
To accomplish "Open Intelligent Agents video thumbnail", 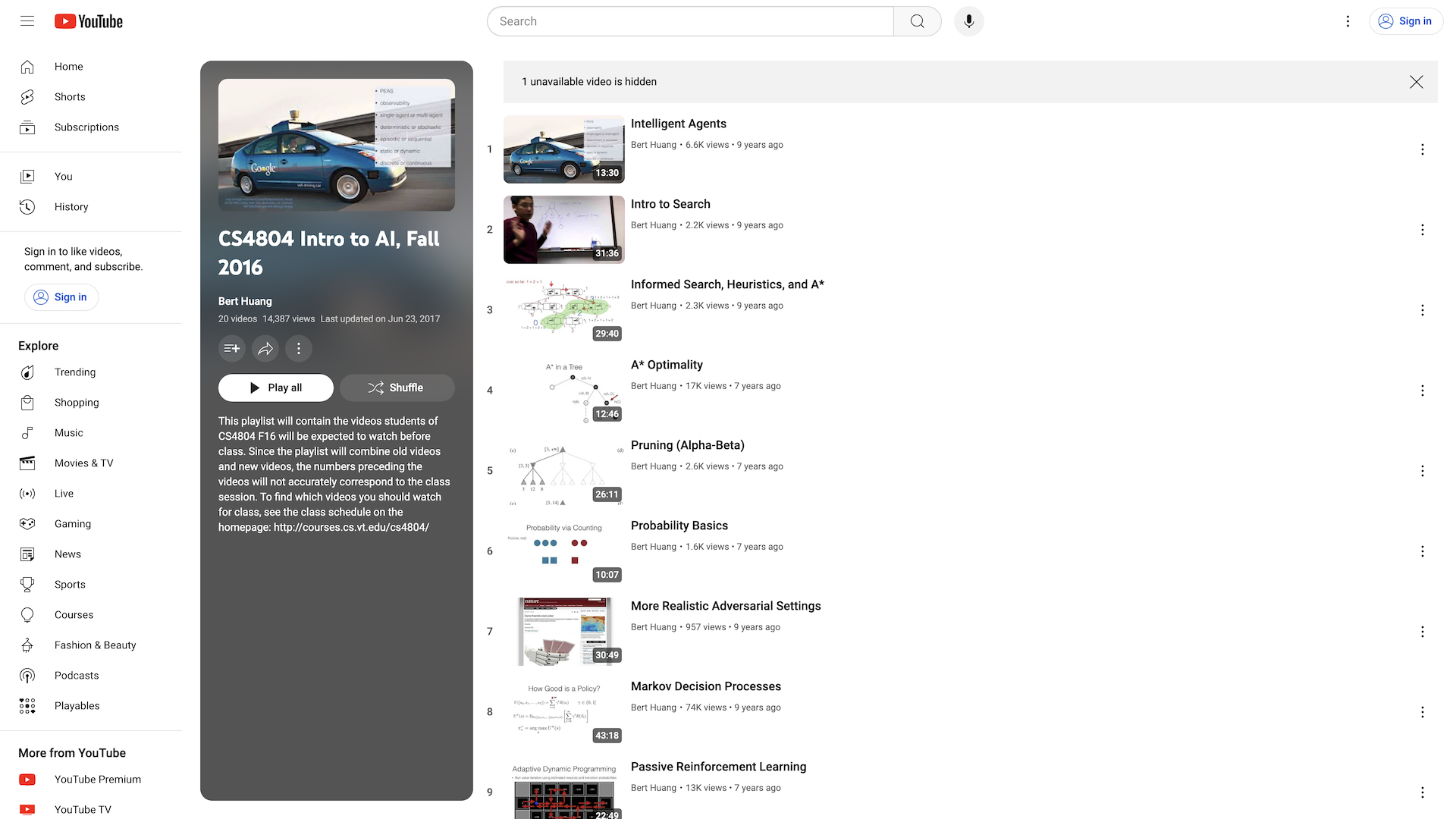I will (564, 149).
